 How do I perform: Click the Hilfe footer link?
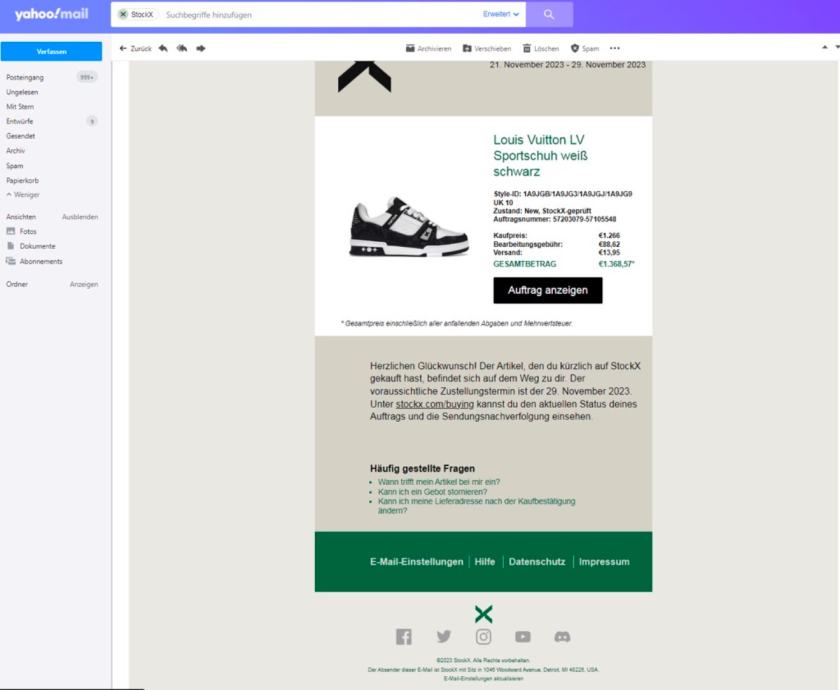tap(485, 562)
